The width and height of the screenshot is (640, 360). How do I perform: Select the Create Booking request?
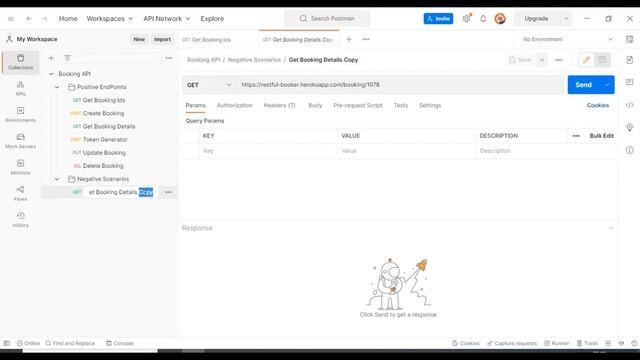[103, 113]
